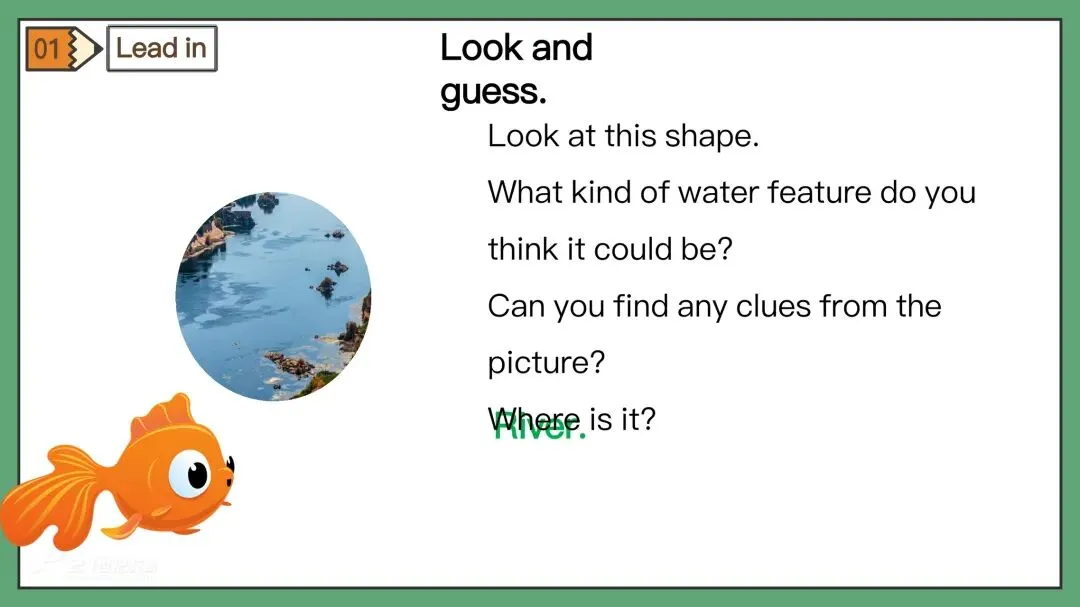Click the 'What kind of water feature' line
Image resolution: width=1080 pixels, height=607 pixels.
click(x=731, y=193)
